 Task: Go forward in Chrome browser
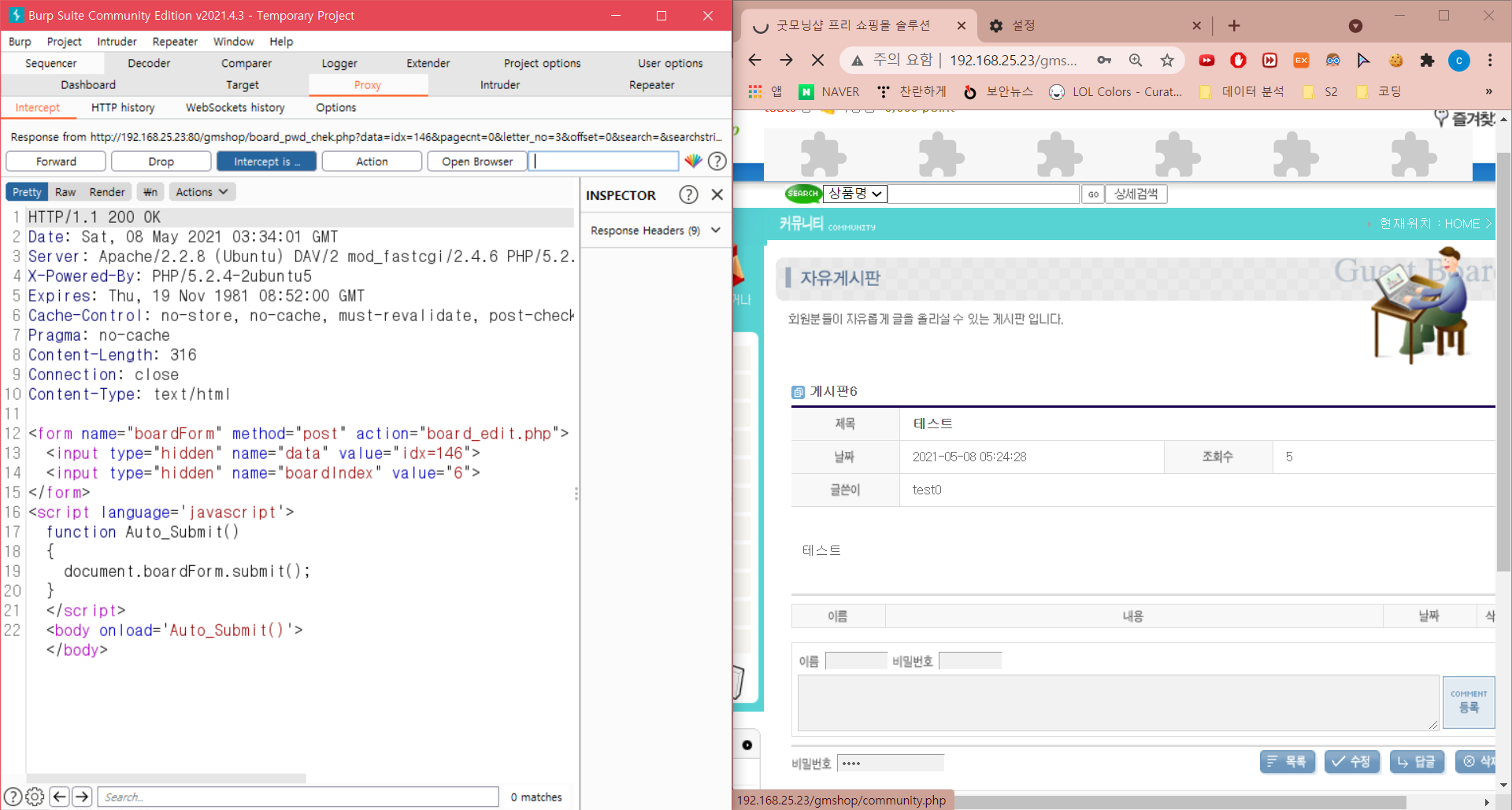coord(786,60)
